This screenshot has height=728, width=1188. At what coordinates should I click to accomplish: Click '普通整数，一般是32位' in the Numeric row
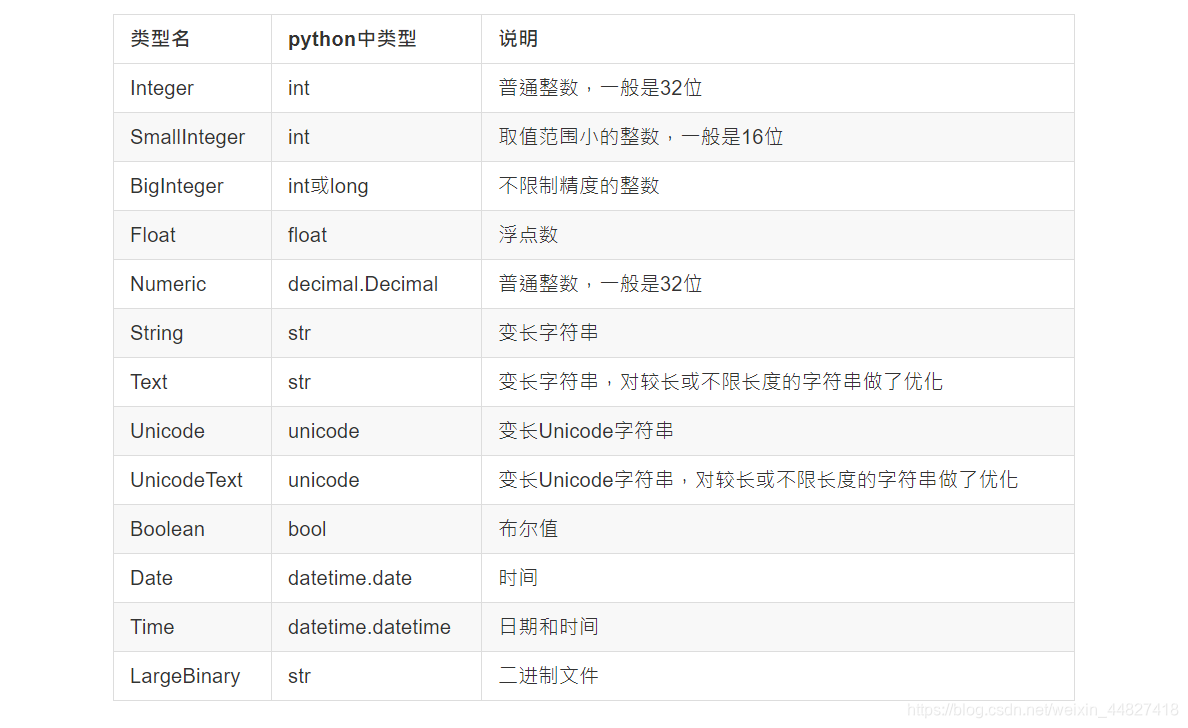(x=600, y=284)
